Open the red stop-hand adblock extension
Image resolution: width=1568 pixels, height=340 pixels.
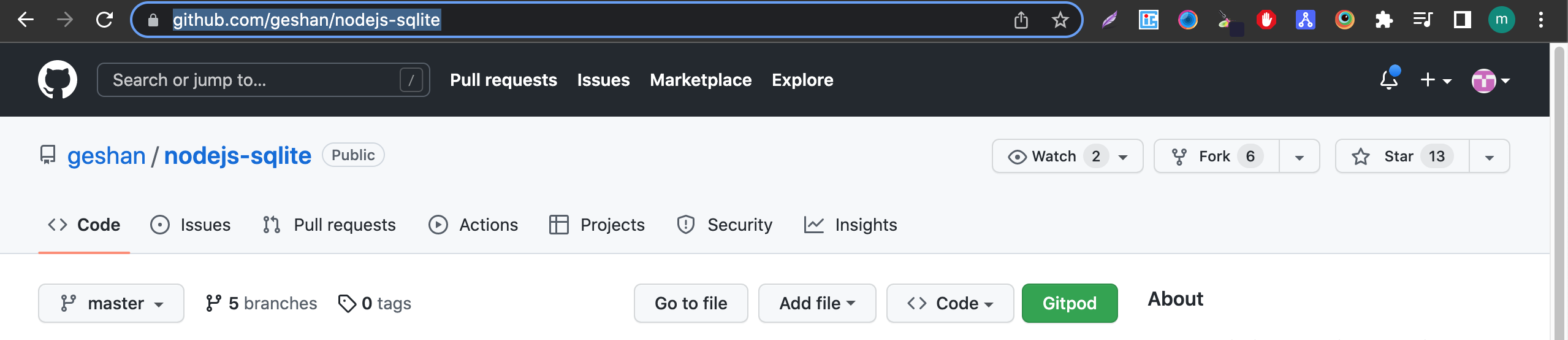pos(1266,20)
